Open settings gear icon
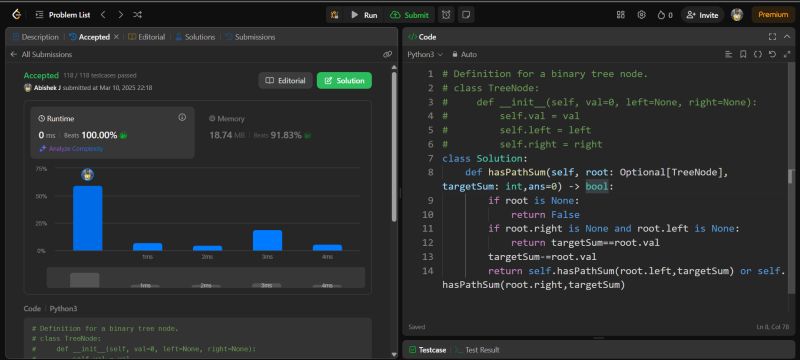Screen dimensions: 800x360 tap(642, 15)
